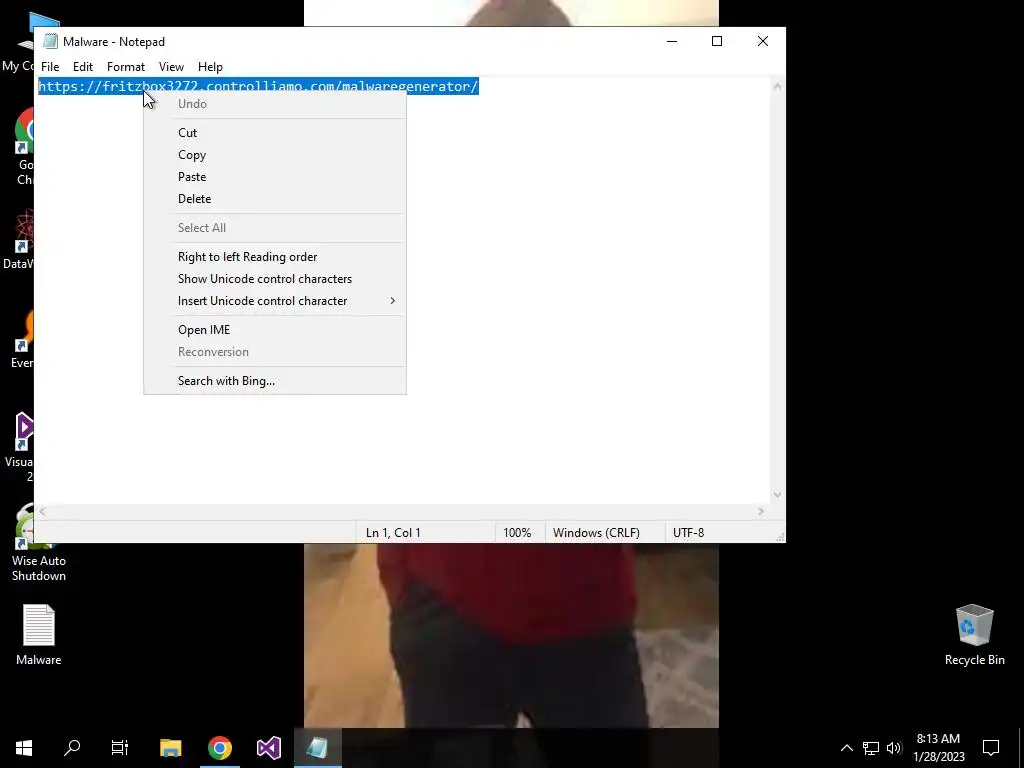Viewport: 1024px width, 768px height.
Task: Open Google Chrome from the taskbar
Action: [x=219, y=748]
